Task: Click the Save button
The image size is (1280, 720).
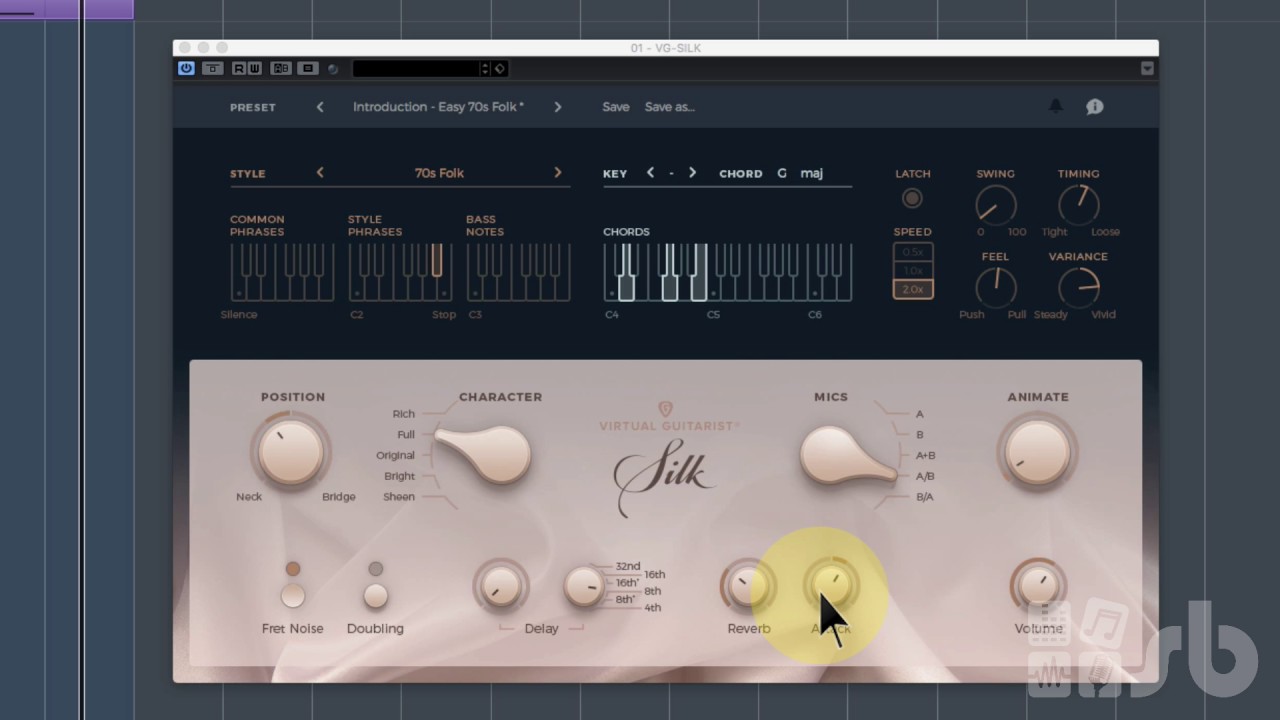Action: (616, 107)
